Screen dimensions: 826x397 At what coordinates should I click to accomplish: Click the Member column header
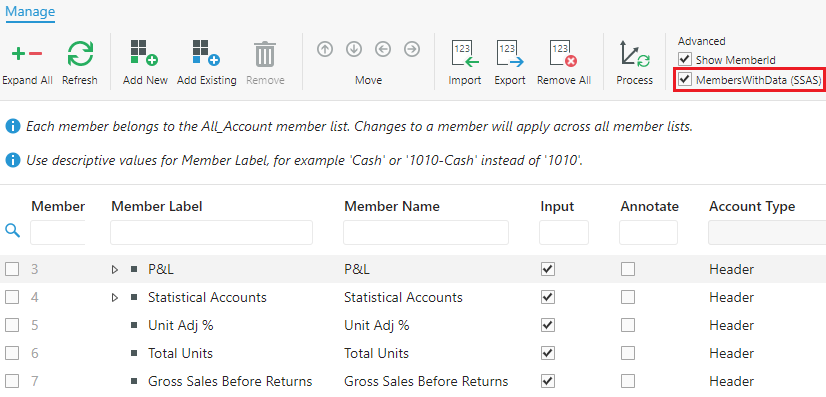(x=58, y=206)
